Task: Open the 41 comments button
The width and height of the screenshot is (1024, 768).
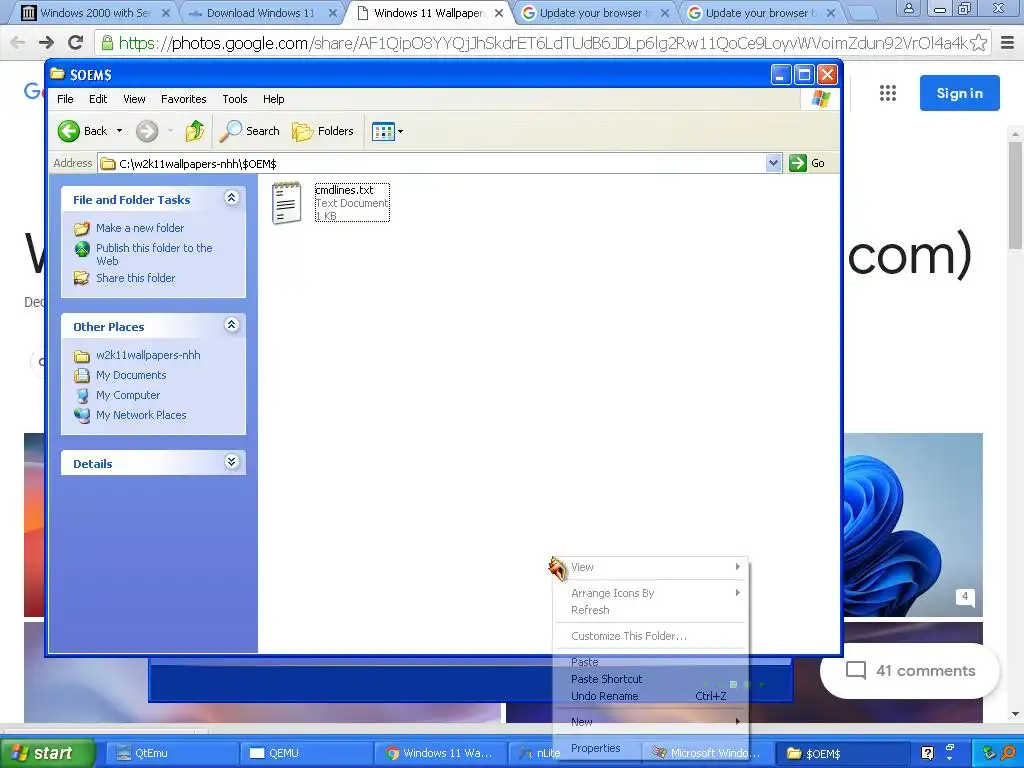Action: [910, 671]
